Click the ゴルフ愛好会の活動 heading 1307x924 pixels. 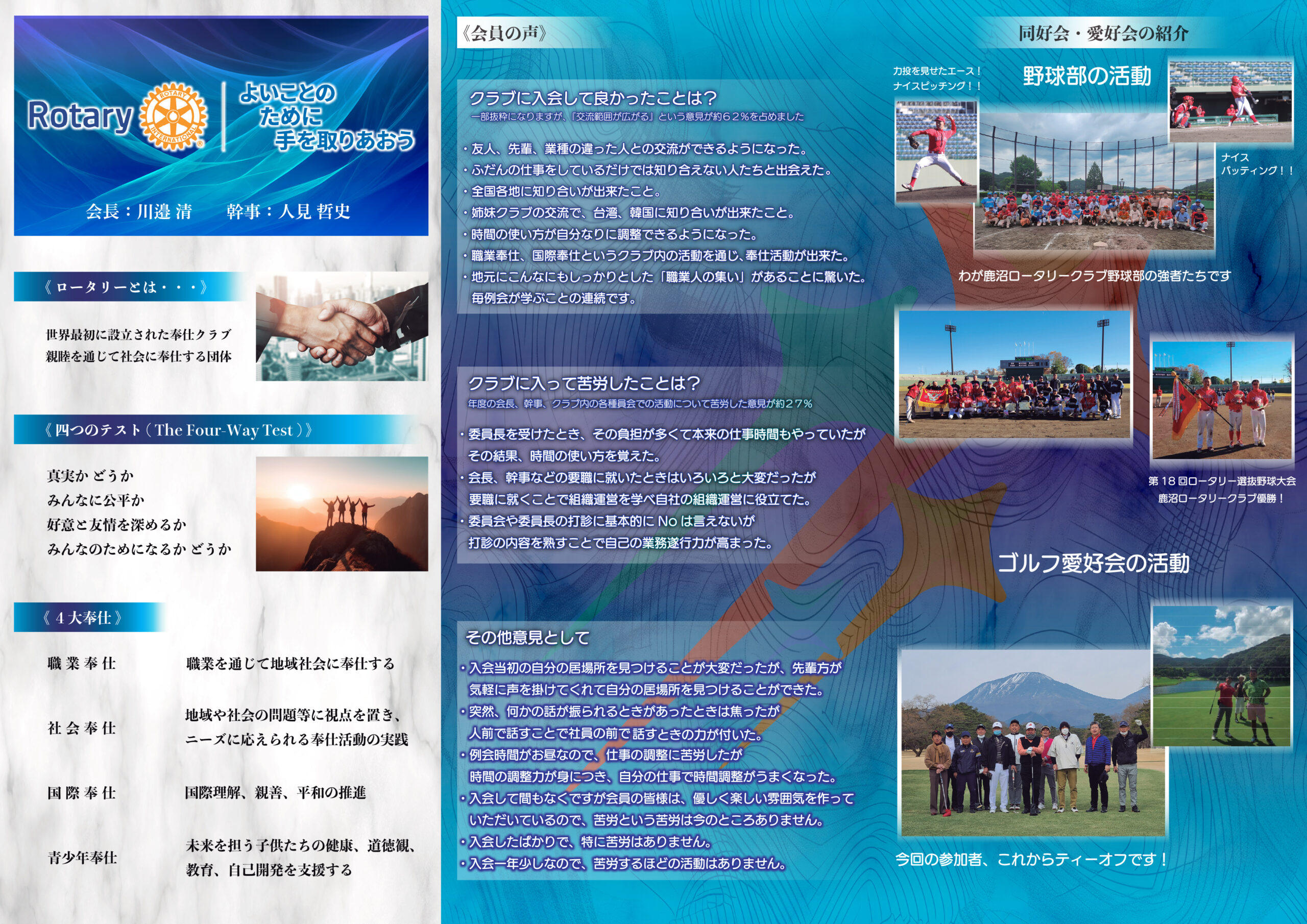(x=1093, y=563)
